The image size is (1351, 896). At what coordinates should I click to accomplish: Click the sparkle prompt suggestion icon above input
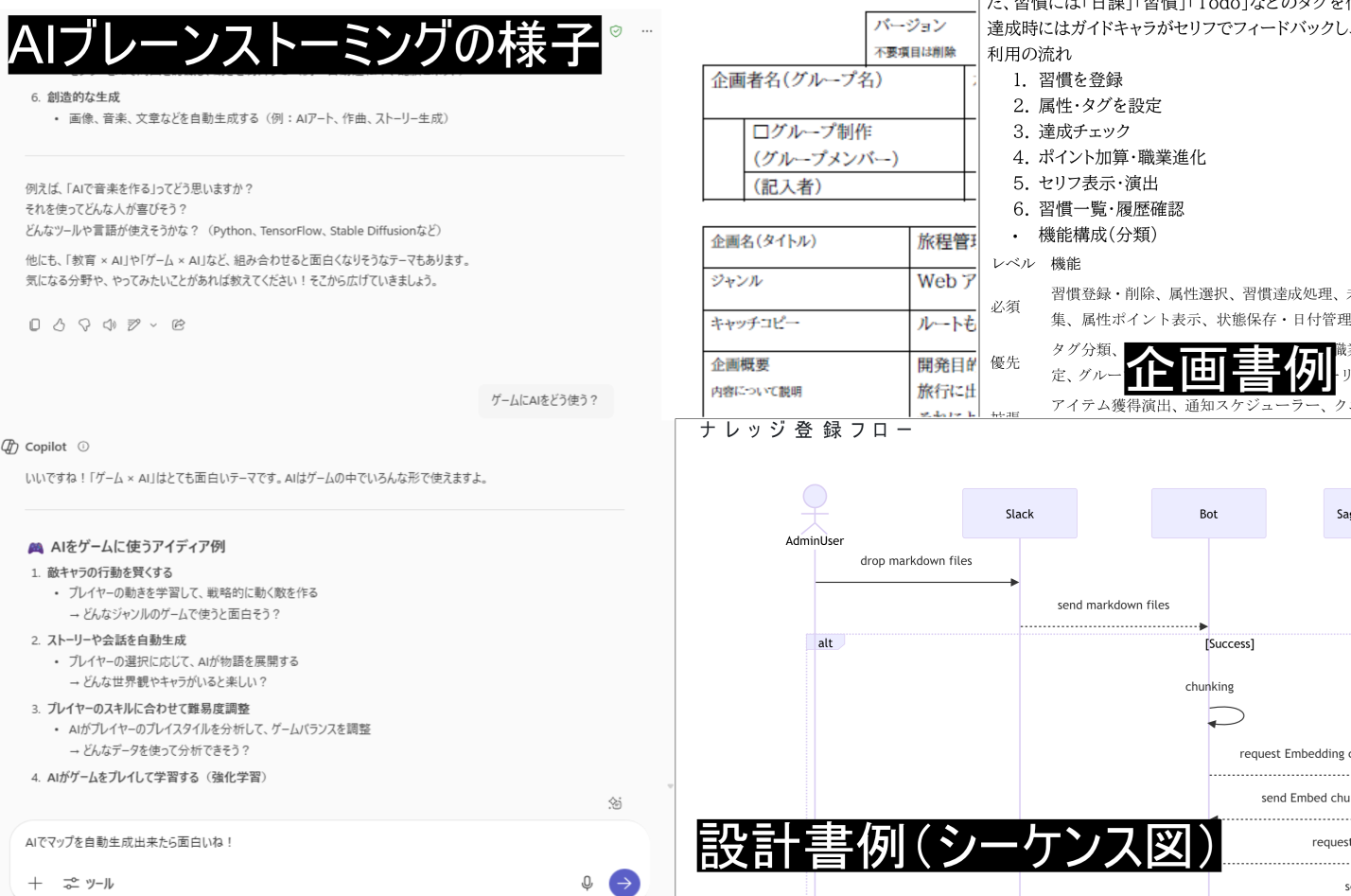pos(615,803)
